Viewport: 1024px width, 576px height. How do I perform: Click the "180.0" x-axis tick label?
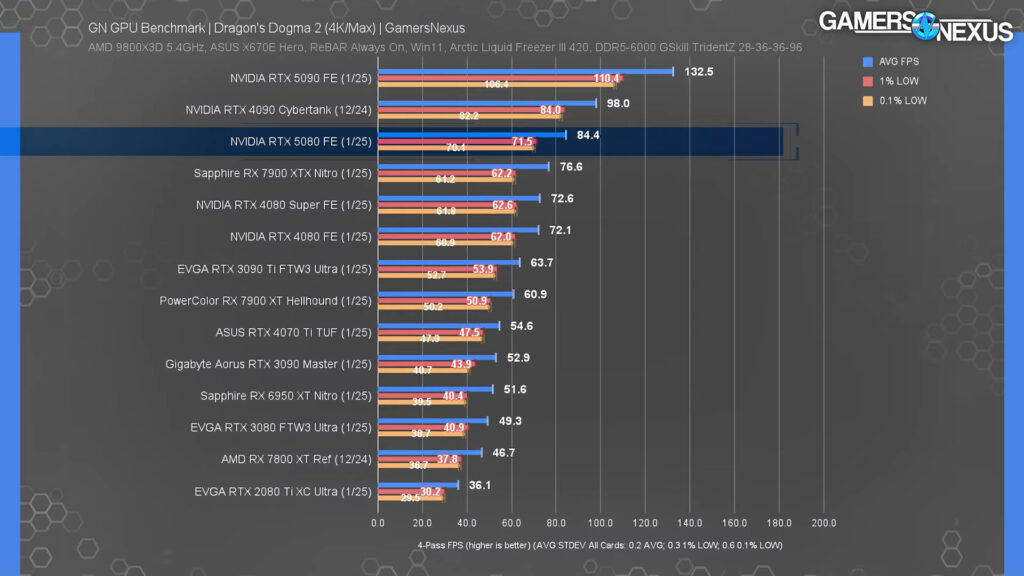[x=778, y=523]
